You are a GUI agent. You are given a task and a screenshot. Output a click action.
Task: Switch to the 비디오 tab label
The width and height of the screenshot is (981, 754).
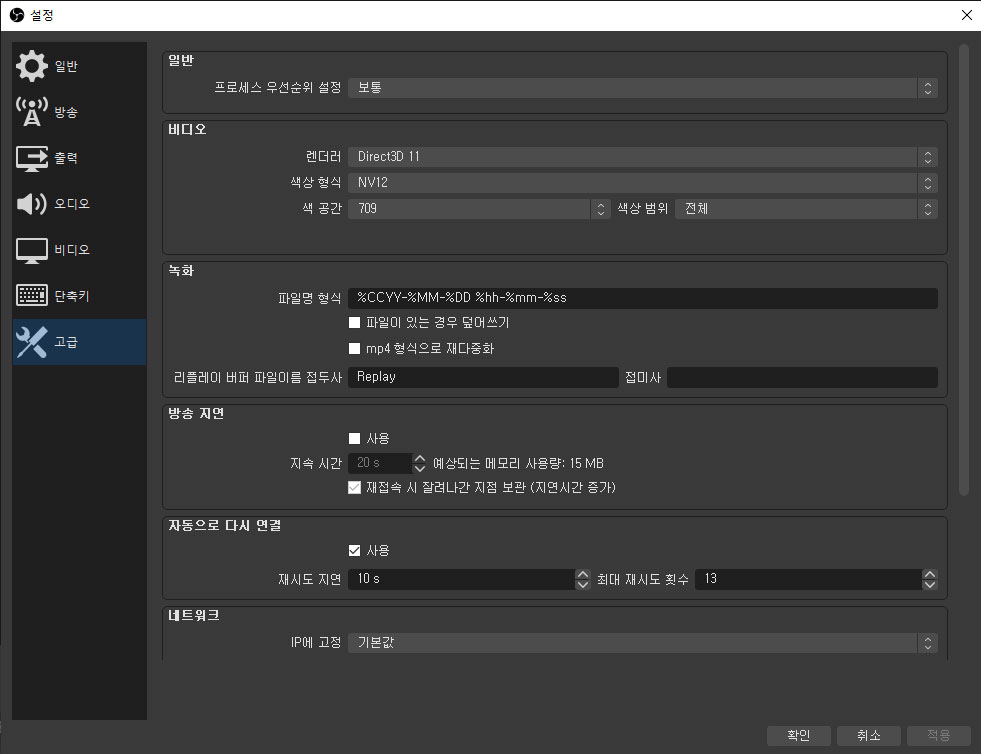point(71,250)
